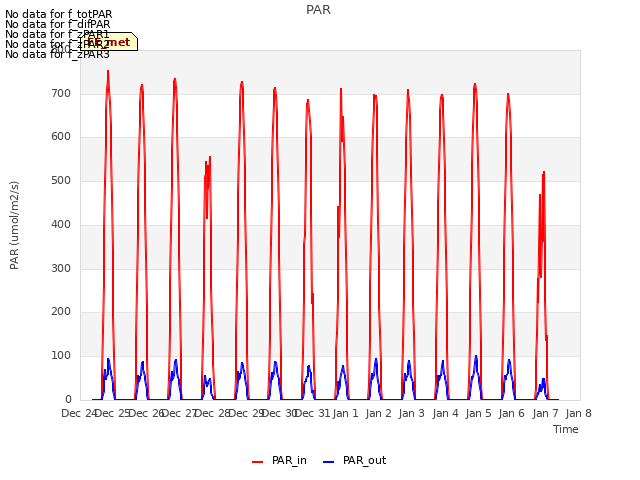Click the 500 y-axis tick label

61,181
